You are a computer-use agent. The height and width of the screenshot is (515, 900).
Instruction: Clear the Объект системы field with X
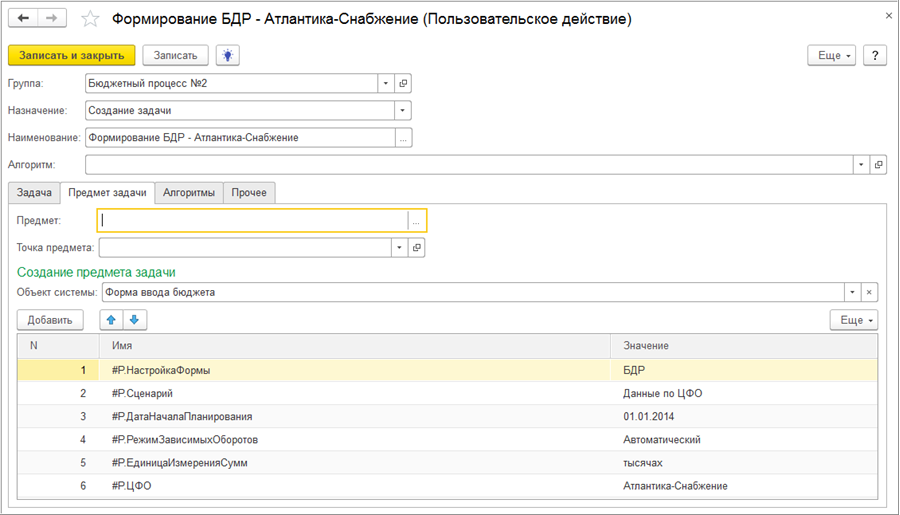869,293
